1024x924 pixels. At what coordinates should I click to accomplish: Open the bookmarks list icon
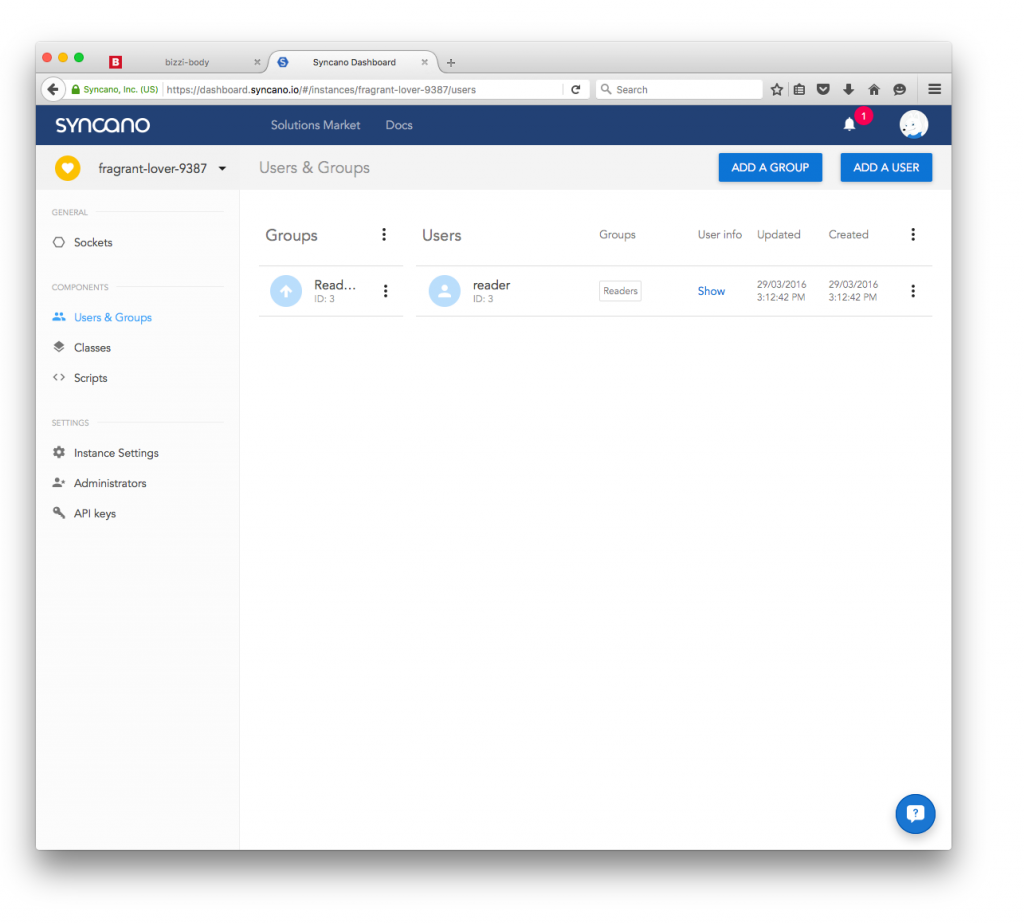[x=799, y=89]
